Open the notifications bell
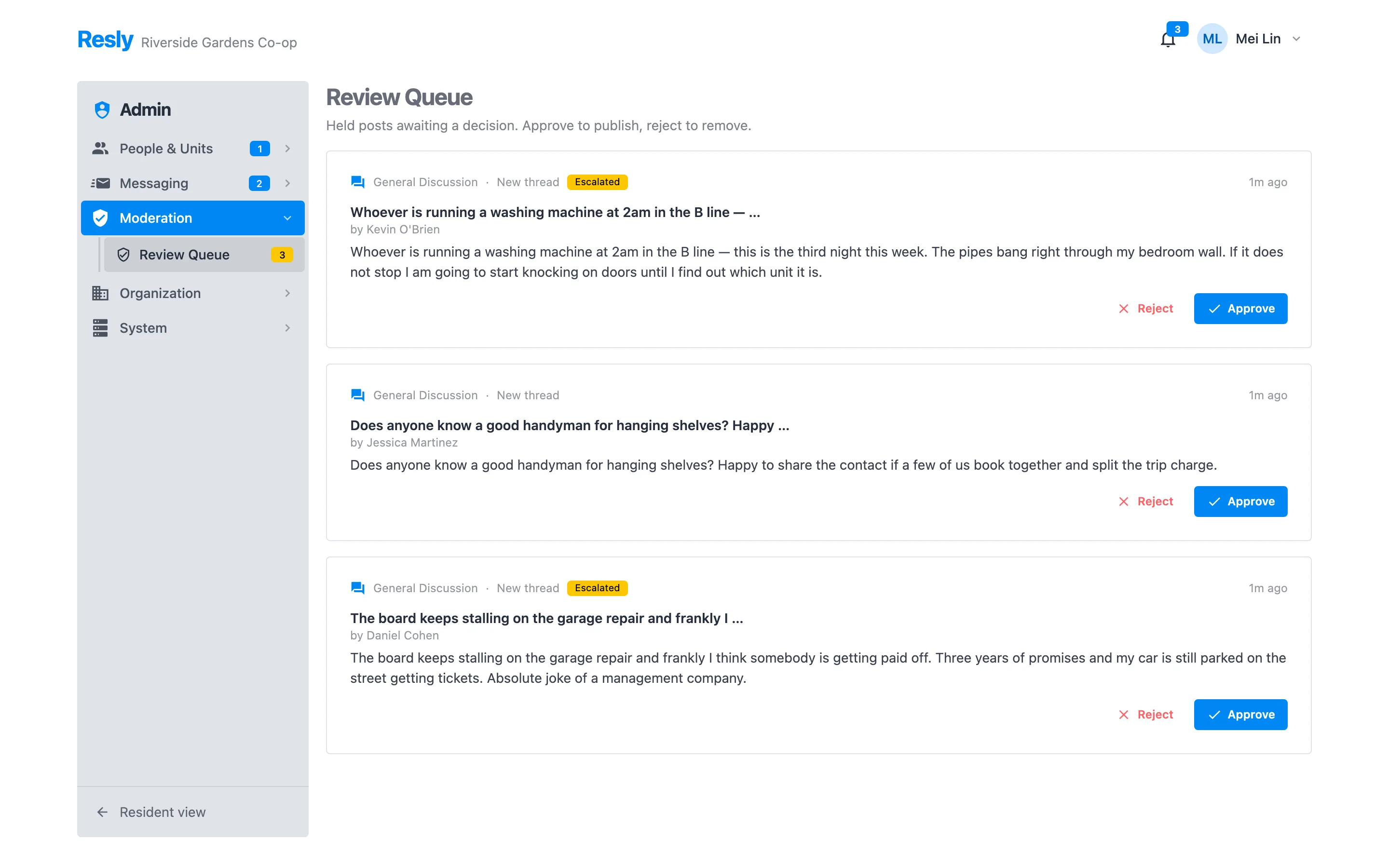 (1168, 40)
